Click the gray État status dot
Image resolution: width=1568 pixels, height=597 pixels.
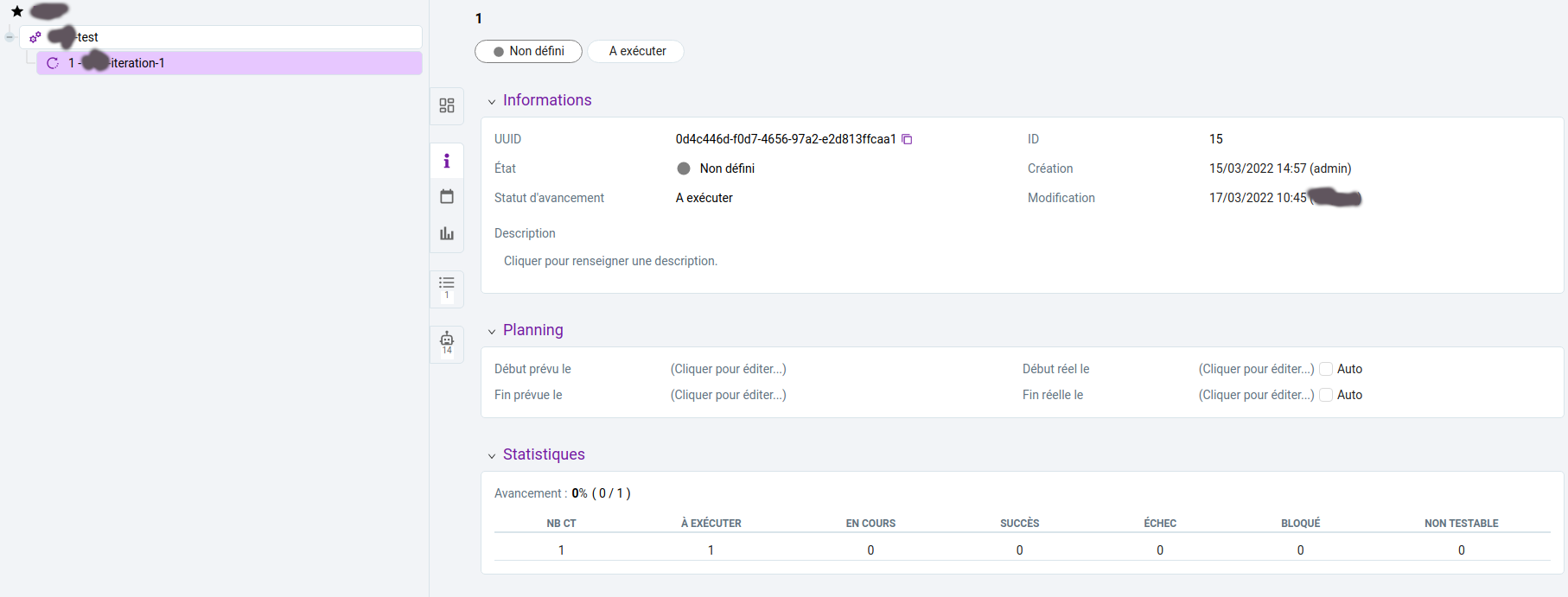pyautogui.click(x=684, y=169)
